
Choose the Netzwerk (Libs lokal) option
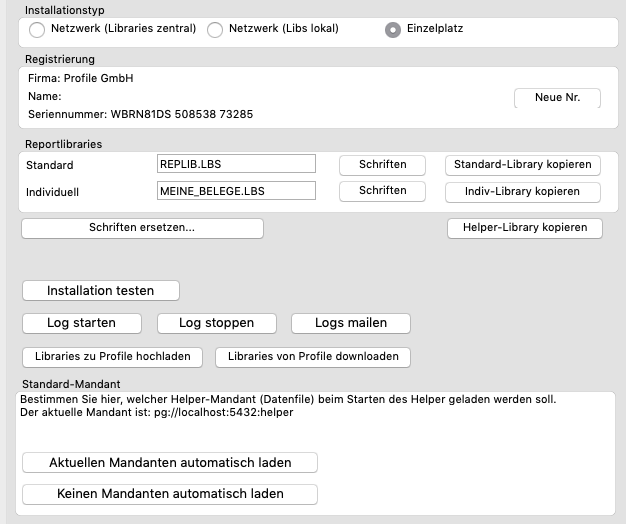(215, 30)
